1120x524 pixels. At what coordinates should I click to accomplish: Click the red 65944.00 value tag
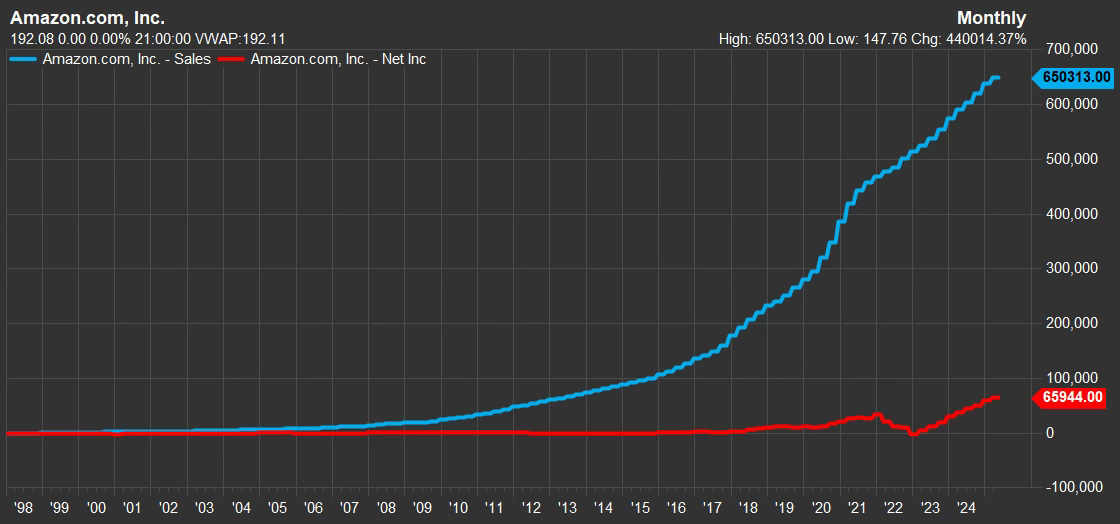[x=1070, y=398]
